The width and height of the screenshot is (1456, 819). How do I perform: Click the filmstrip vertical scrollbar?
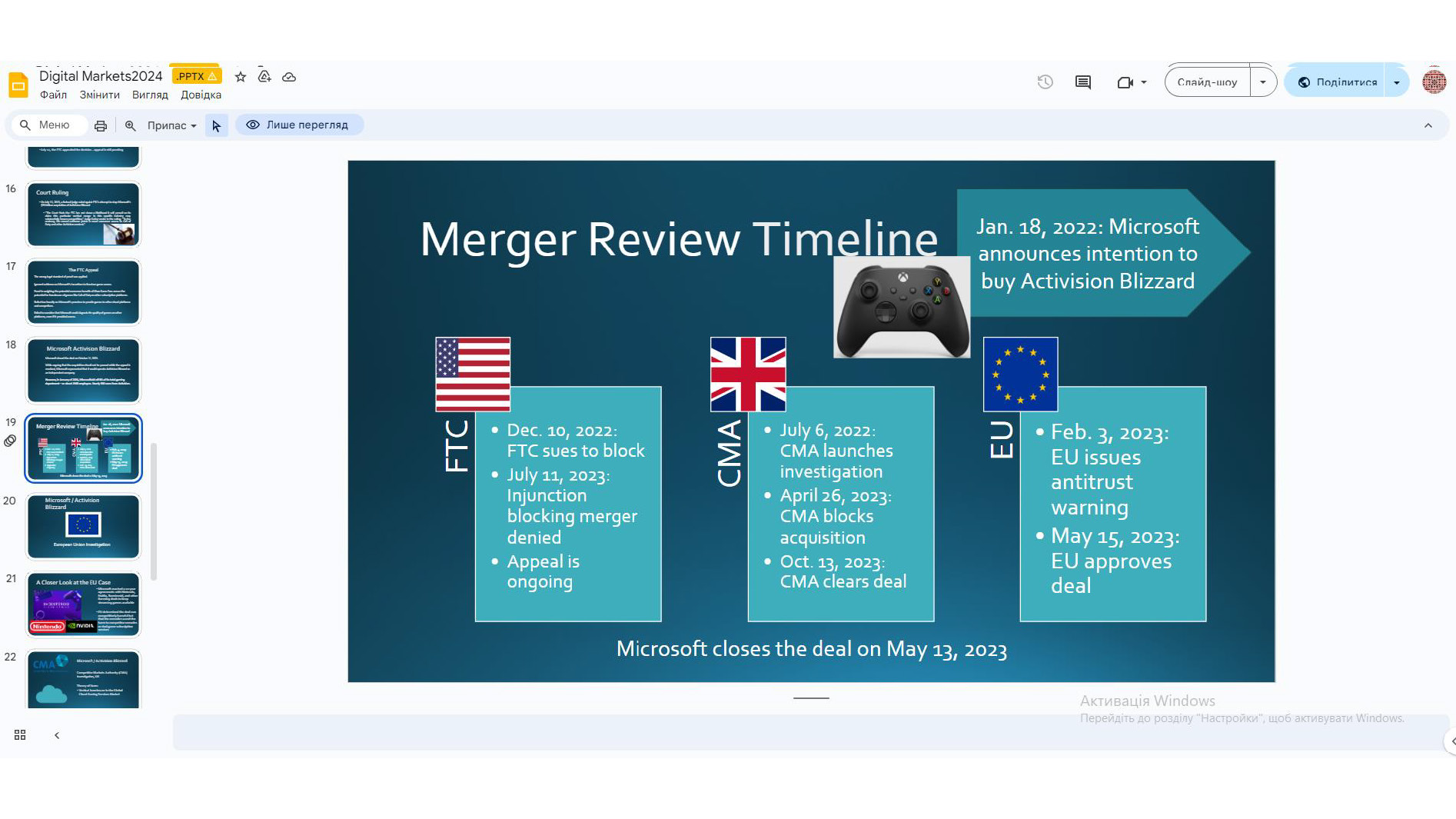point(154,511)
